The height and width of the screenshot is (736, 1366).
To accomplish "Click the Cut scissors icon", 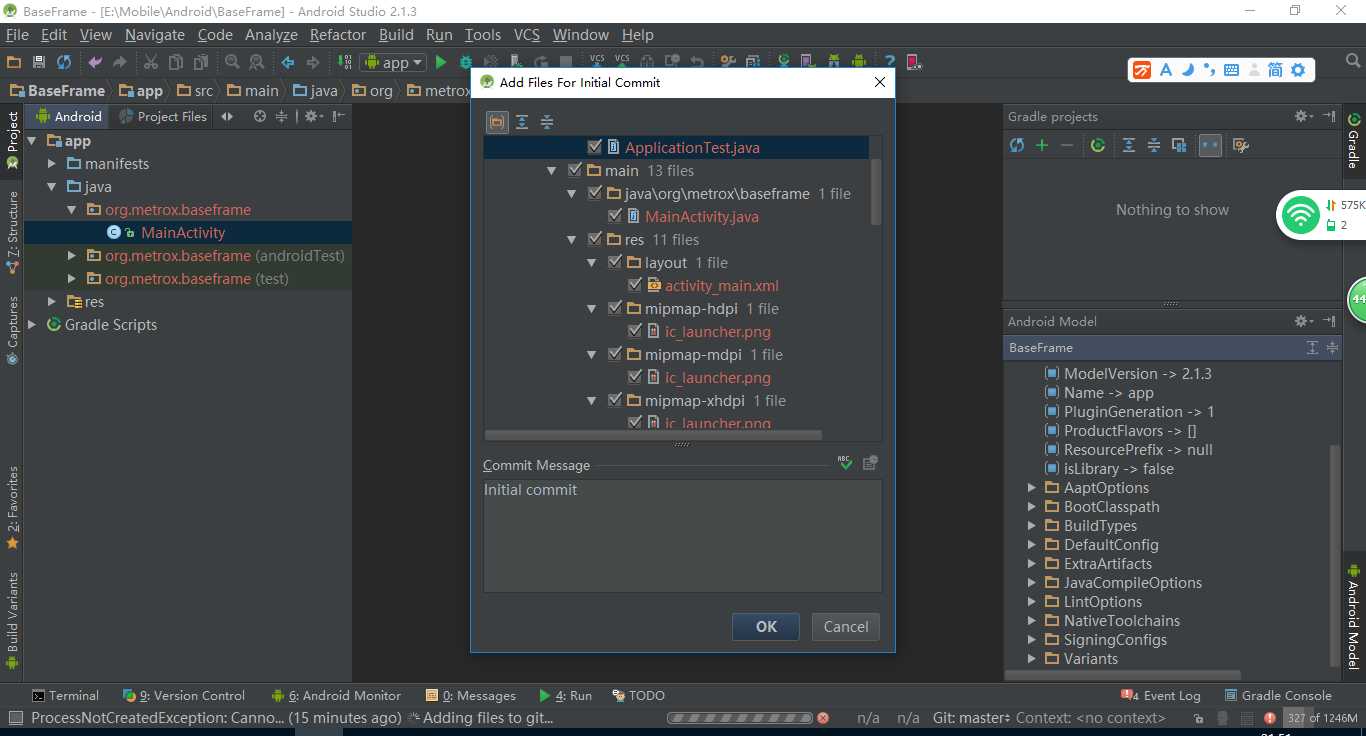I will [x=150, y=62].
